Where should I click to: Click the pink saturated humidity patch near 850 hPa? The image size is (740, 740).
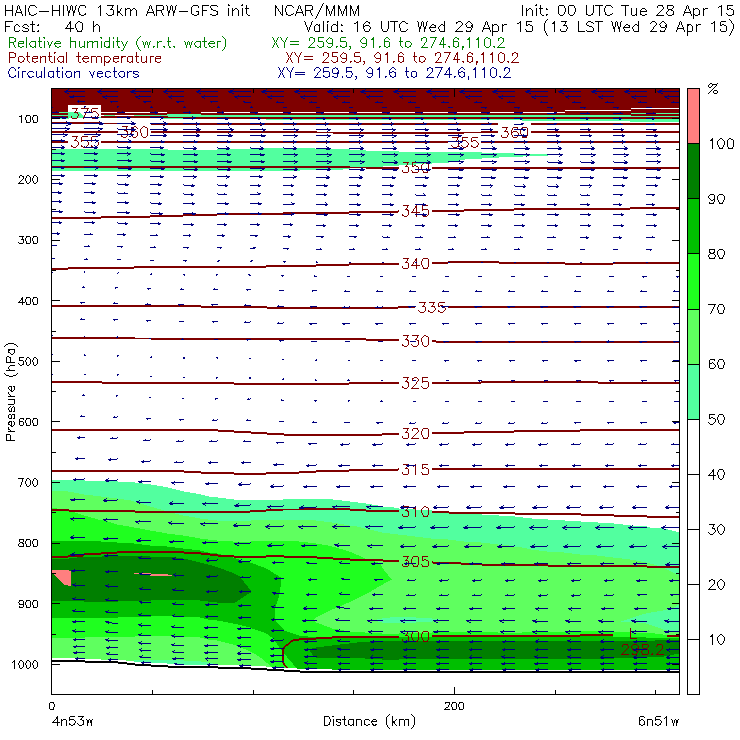pyautogui.click(x=62, y=578)
